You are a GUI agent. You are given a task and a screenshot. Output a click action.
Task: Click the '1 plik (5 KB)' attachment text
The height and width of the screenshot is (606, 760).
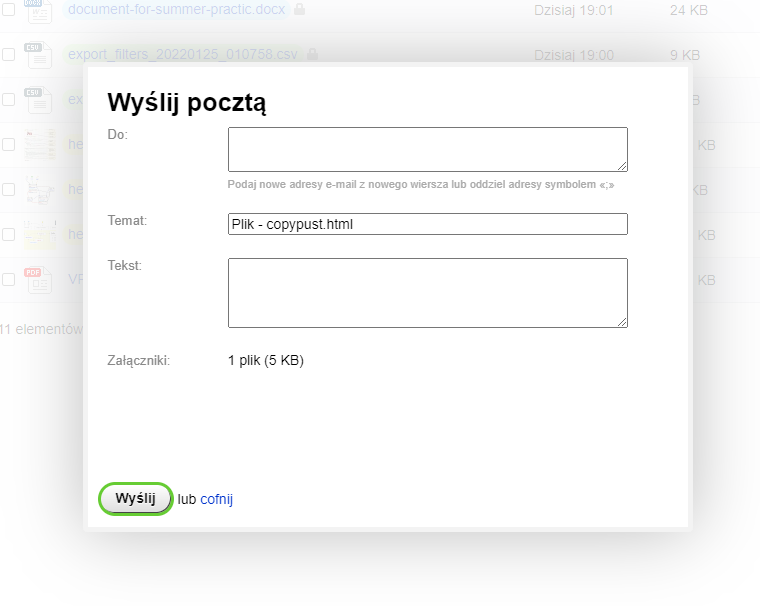266,360
